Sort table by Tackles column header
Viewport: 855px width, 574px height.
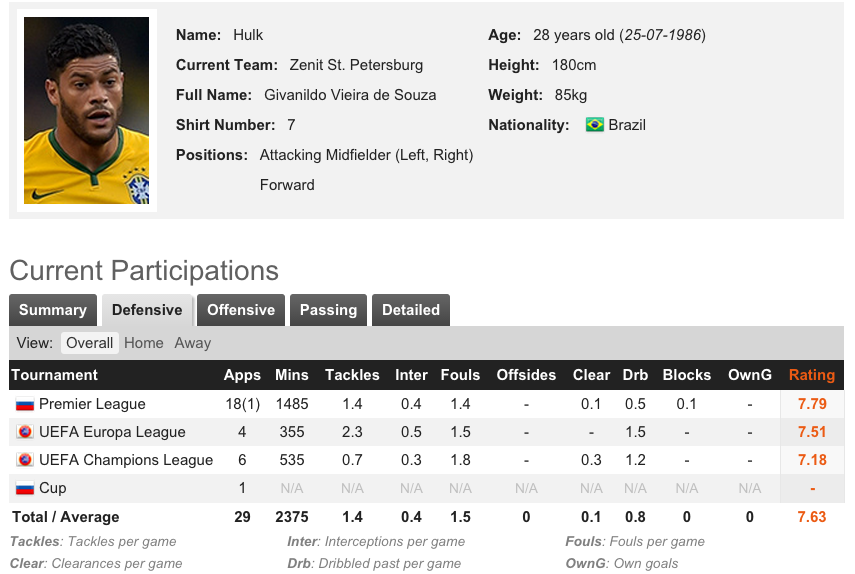pos(352,375)
